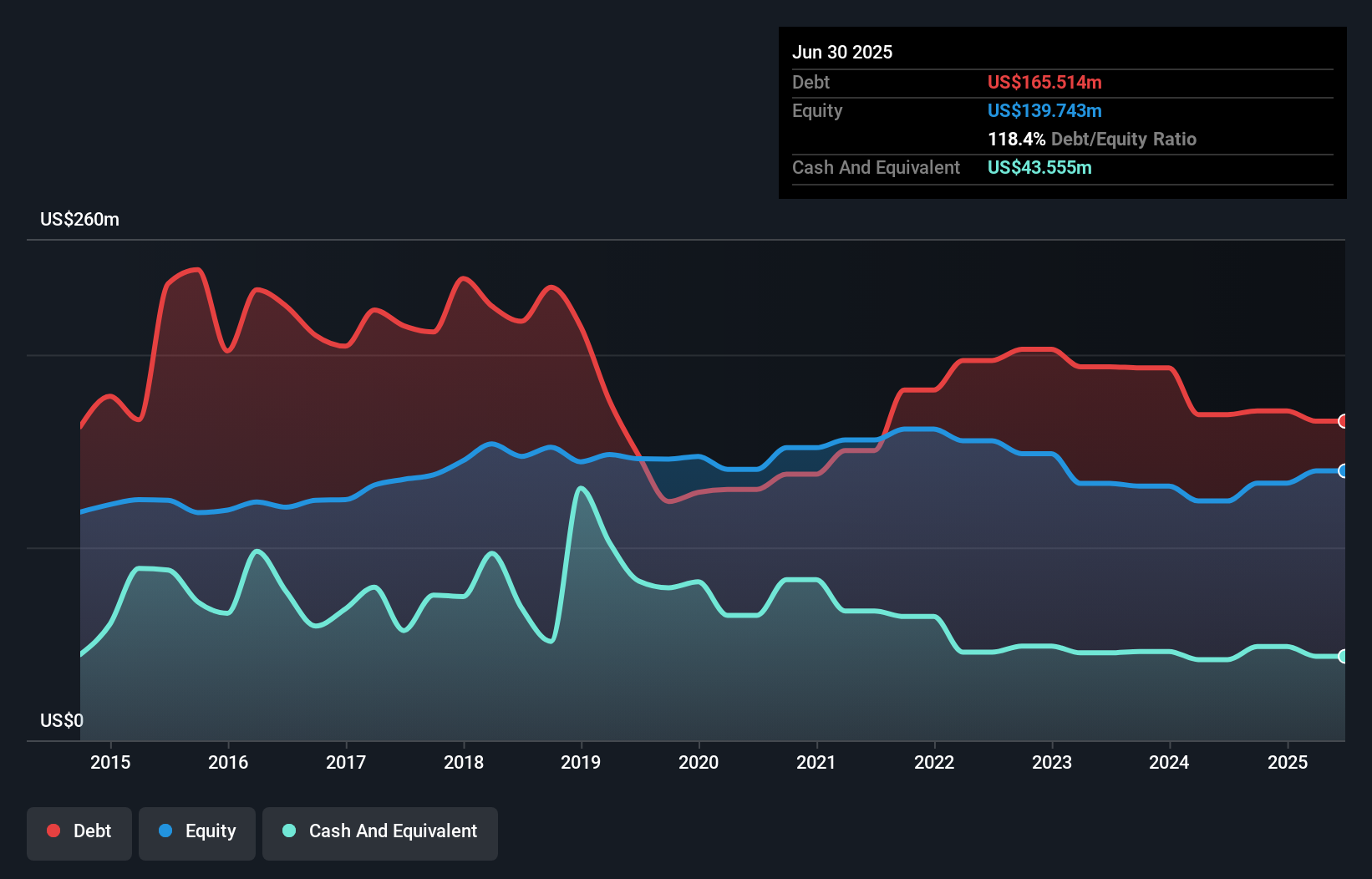Click the red Debt legend dot
This screenshot has width=1372, height=879.
point(52,831)
